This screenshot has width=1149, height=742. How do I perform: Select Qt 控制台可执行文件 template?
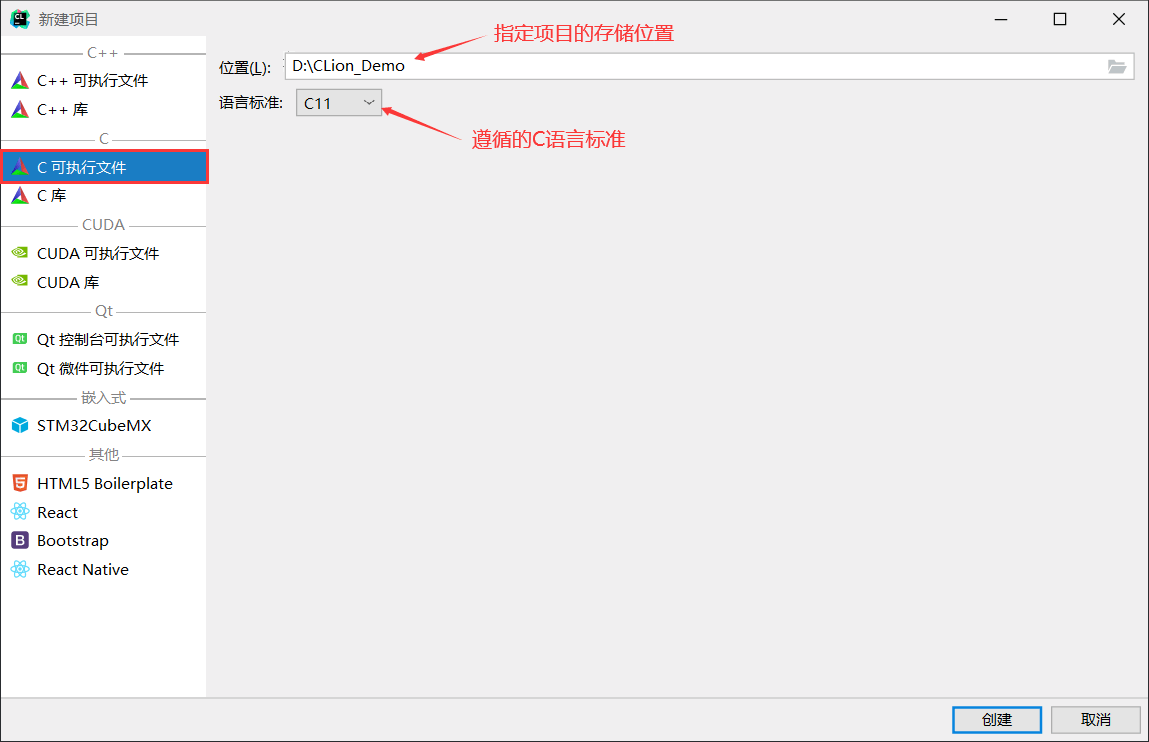tap(104, 339)
